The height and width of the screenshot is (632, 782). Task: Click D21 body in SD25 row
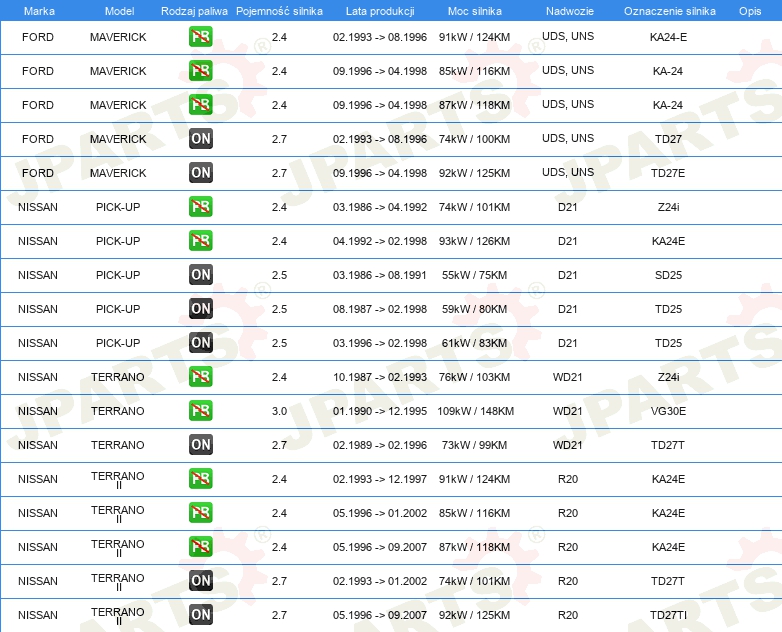(568, 275)
